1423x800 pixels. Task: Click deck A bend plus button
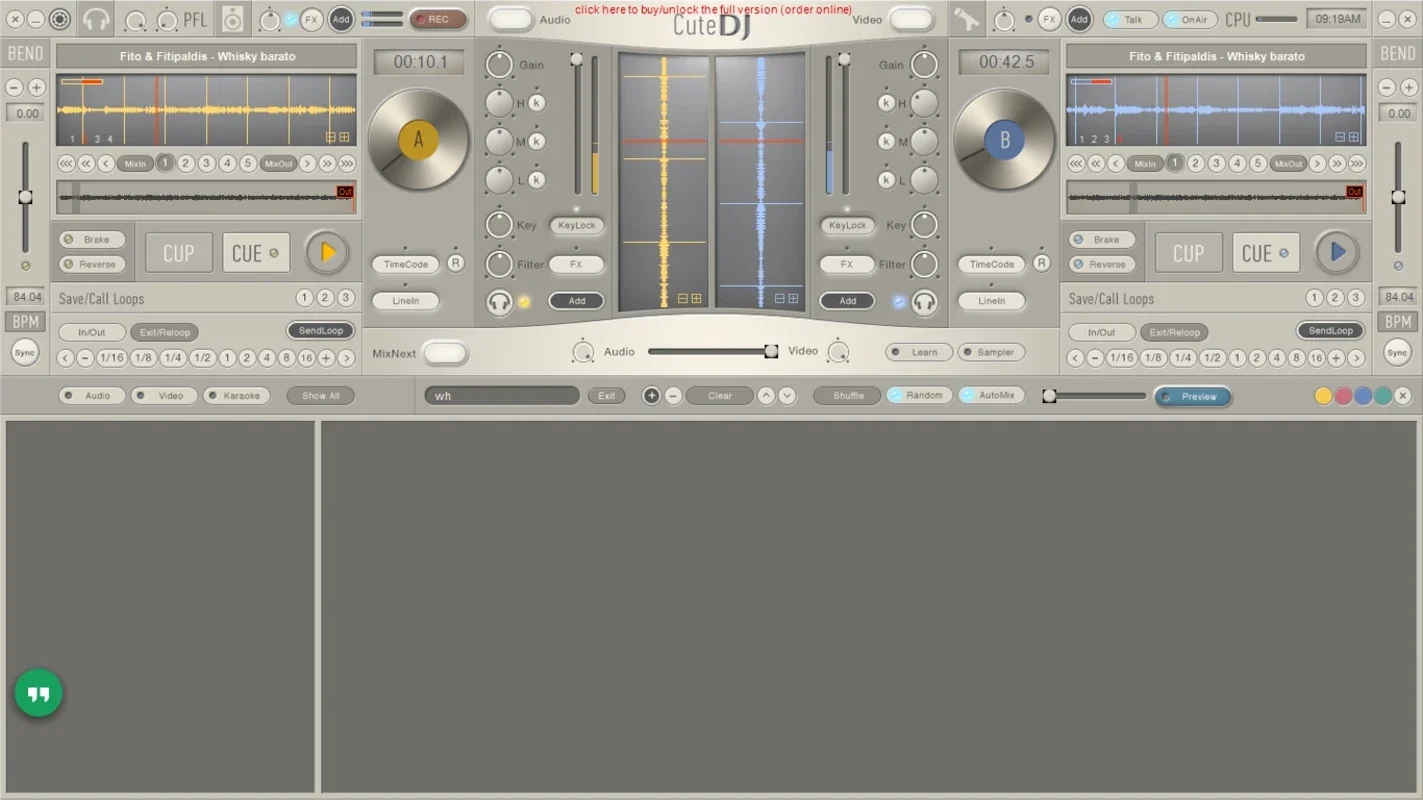37,88
